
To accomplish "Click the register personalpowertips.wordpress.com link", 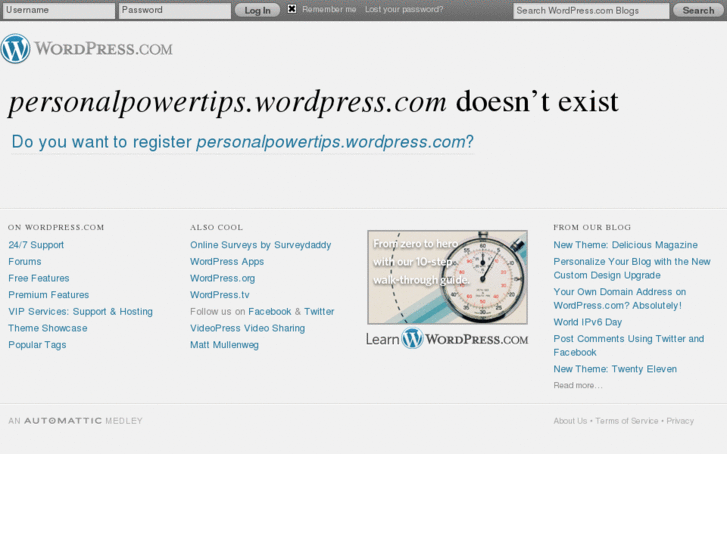I will pyautogui.click(x=242, y=141).
